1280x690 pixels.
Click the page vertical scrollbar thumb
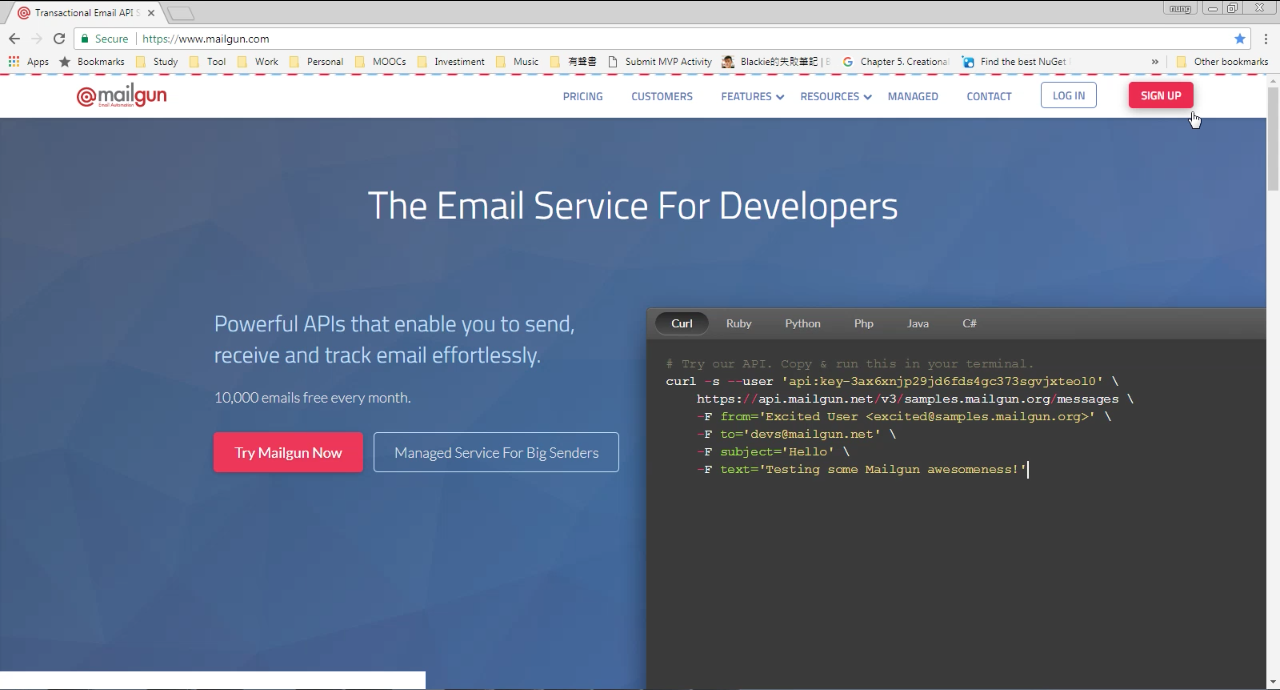(1273, 138)
